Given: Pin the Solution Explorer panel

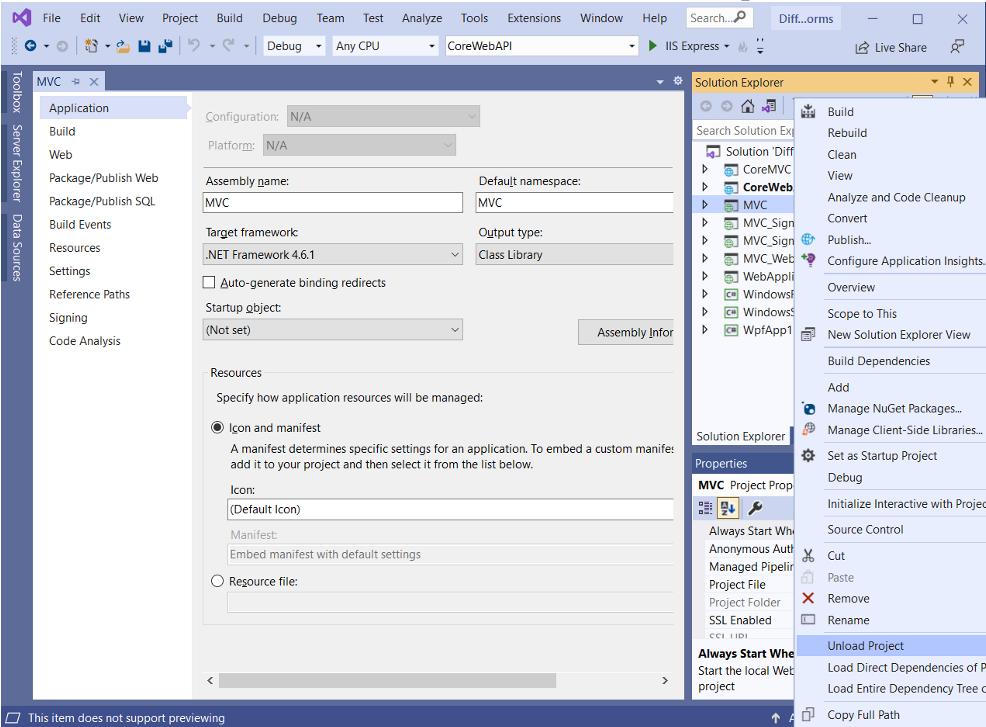Looking at the screenshot, I should tap(950, 82).
